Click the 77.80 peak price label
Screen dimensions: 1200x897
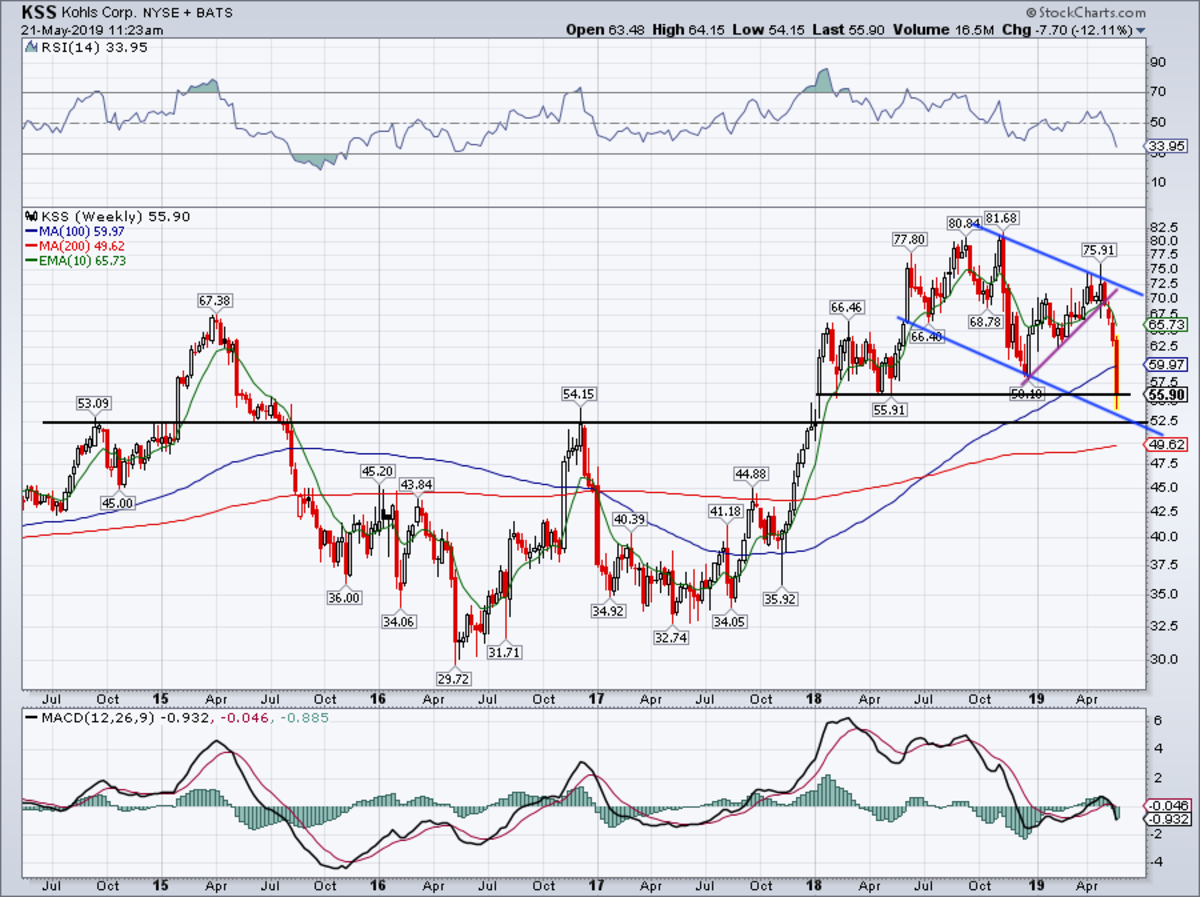pyautogui.click(x=911, y=240)
